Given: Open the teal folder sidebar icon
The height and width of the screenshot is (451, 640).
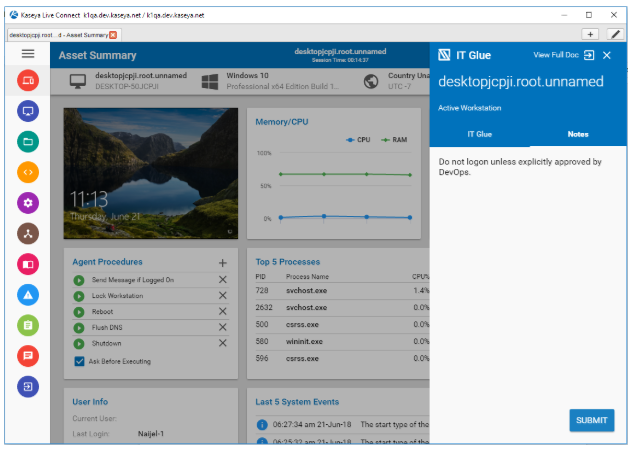Looking at the screenshot, I should click(x=28, y=141).
